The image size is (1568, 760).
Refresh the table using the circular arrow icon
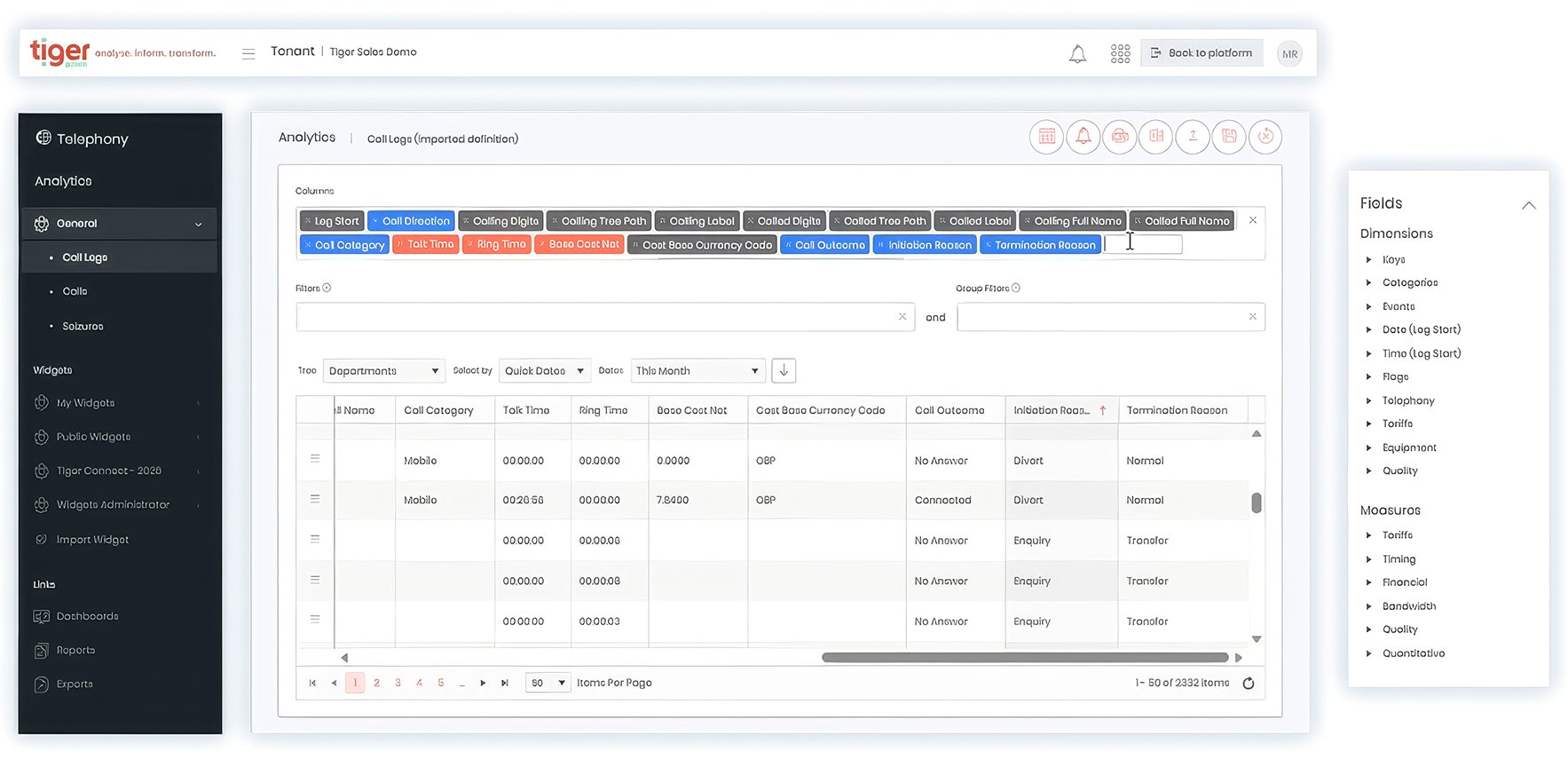click(x=1249, y=683)
